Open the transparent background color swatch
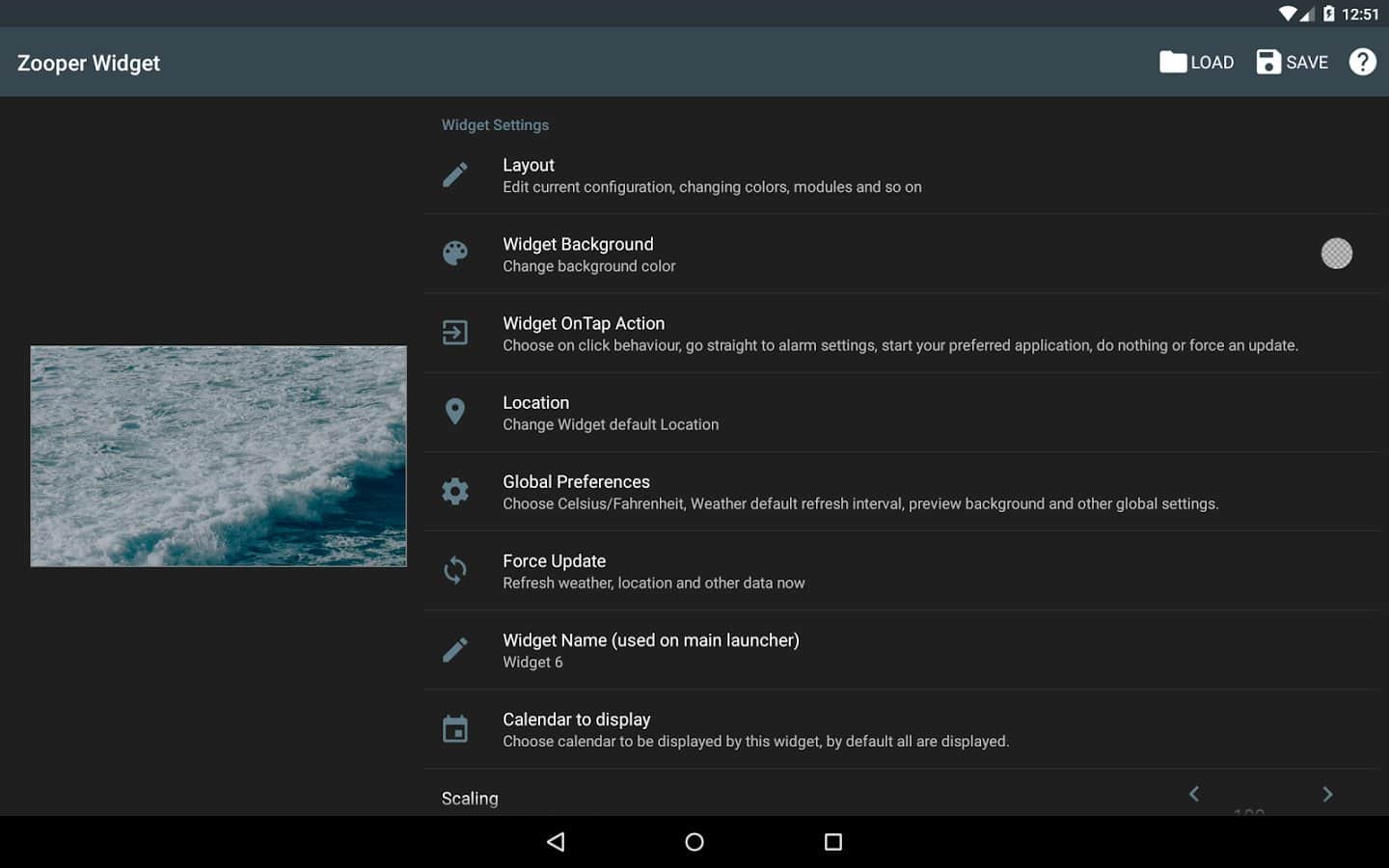The height and width of the screenshot is (868, 1389). point(1336,254)
